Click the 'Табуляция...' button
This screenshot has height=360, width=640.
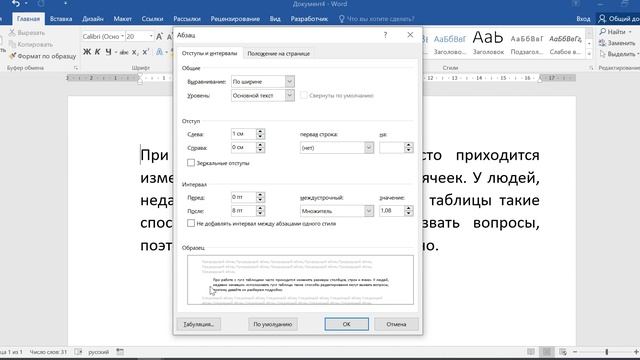pyautogui.click(x=199, y=324)
